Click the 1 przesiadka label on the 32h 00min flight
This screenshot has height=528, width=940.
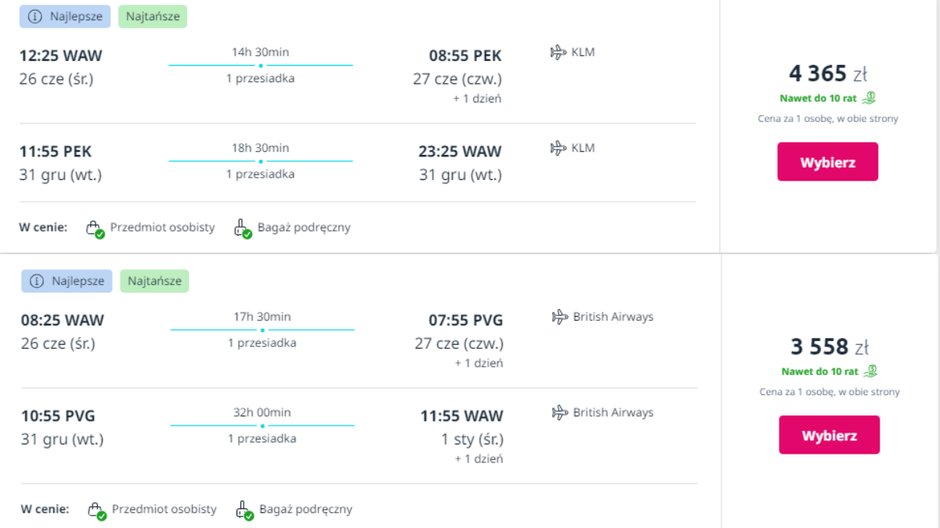coord(262,438)
